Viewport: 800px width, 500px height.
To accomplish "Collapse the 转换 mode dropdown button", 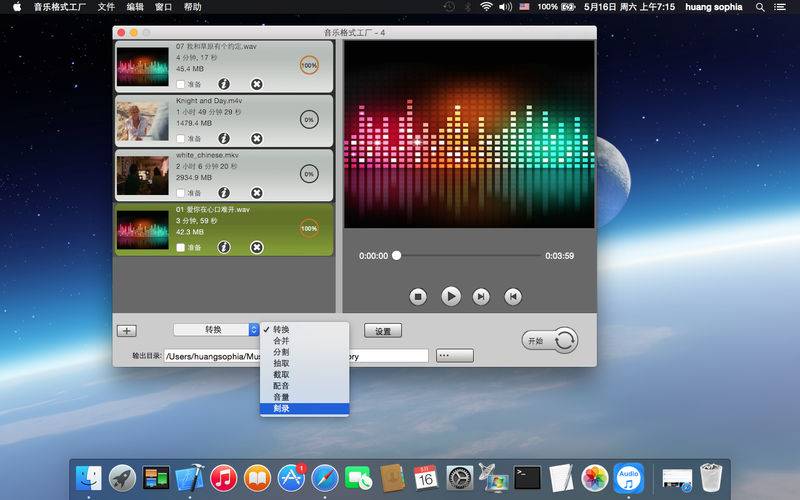I will [216, 329].
